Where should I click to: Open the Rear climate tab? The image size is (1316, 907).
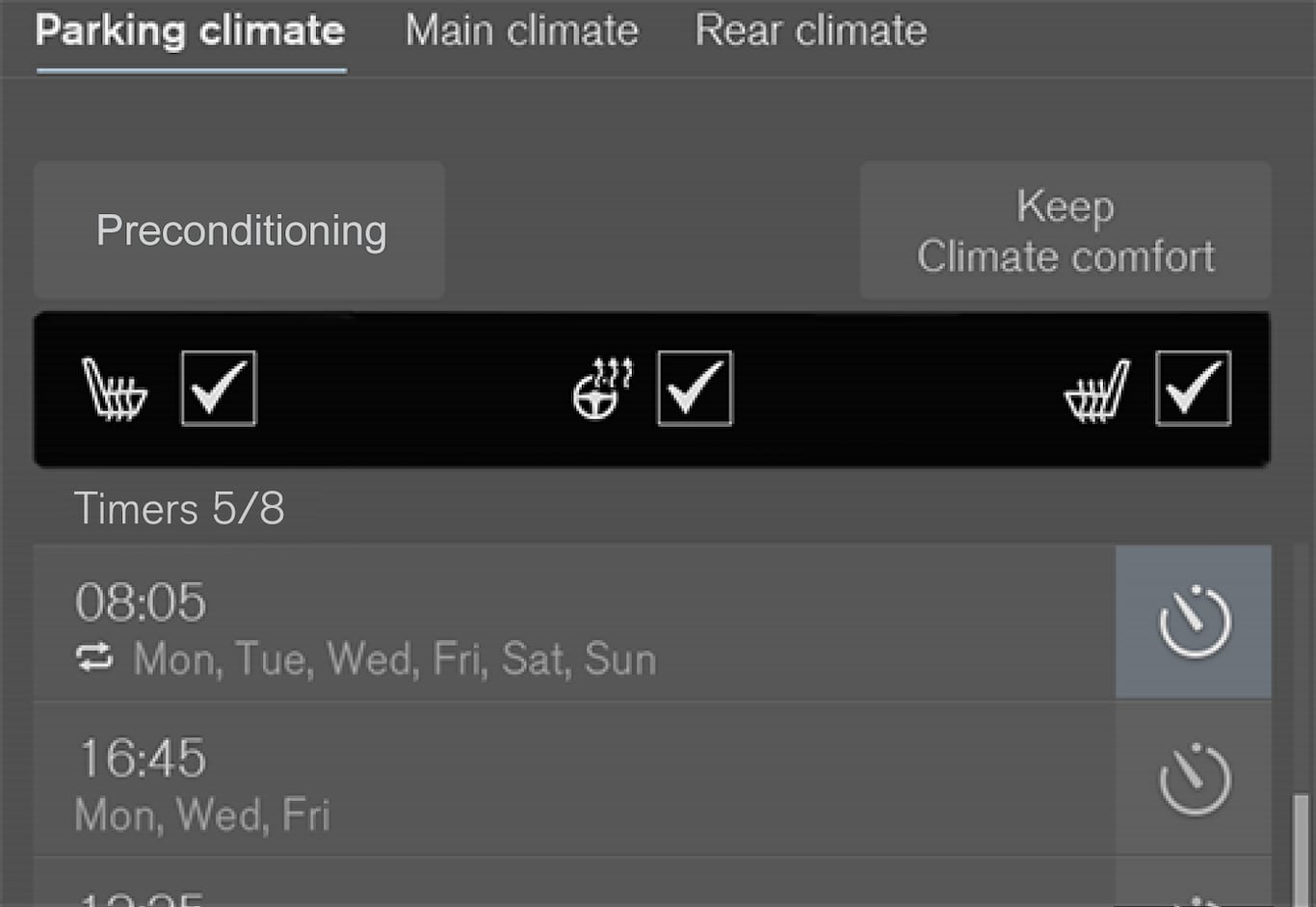coord(810,32)
